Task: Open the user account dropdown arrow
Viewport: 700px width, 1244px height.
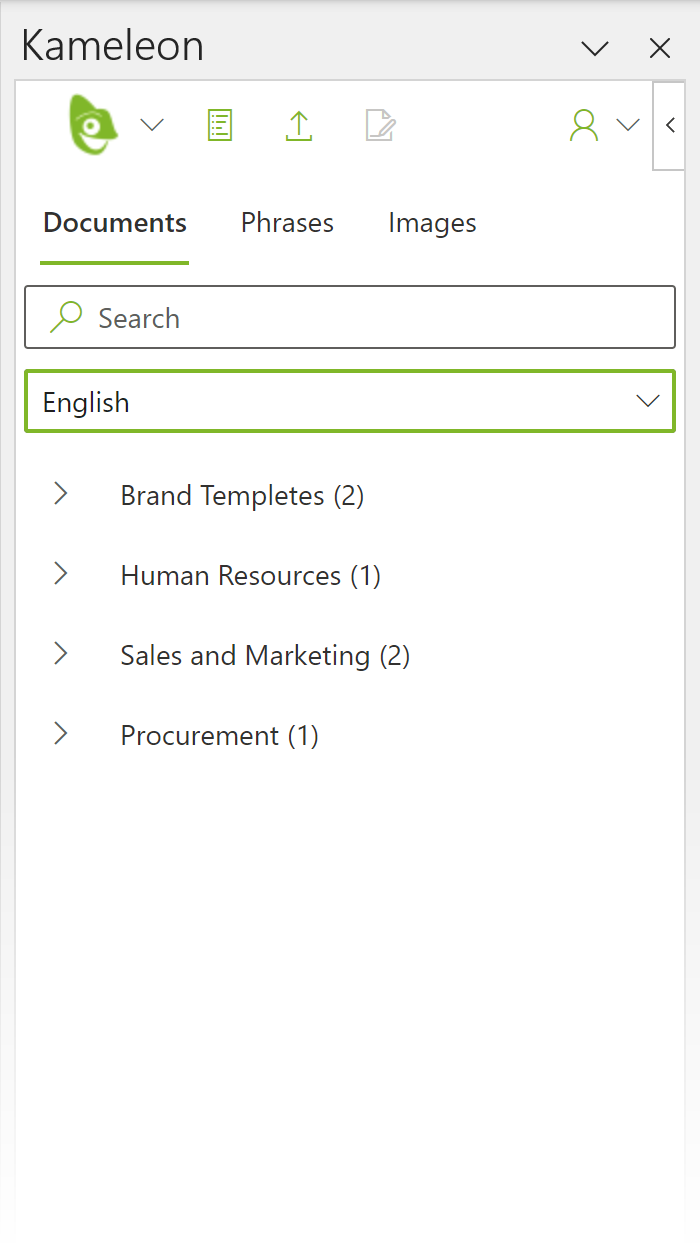Action: (628, 125)
